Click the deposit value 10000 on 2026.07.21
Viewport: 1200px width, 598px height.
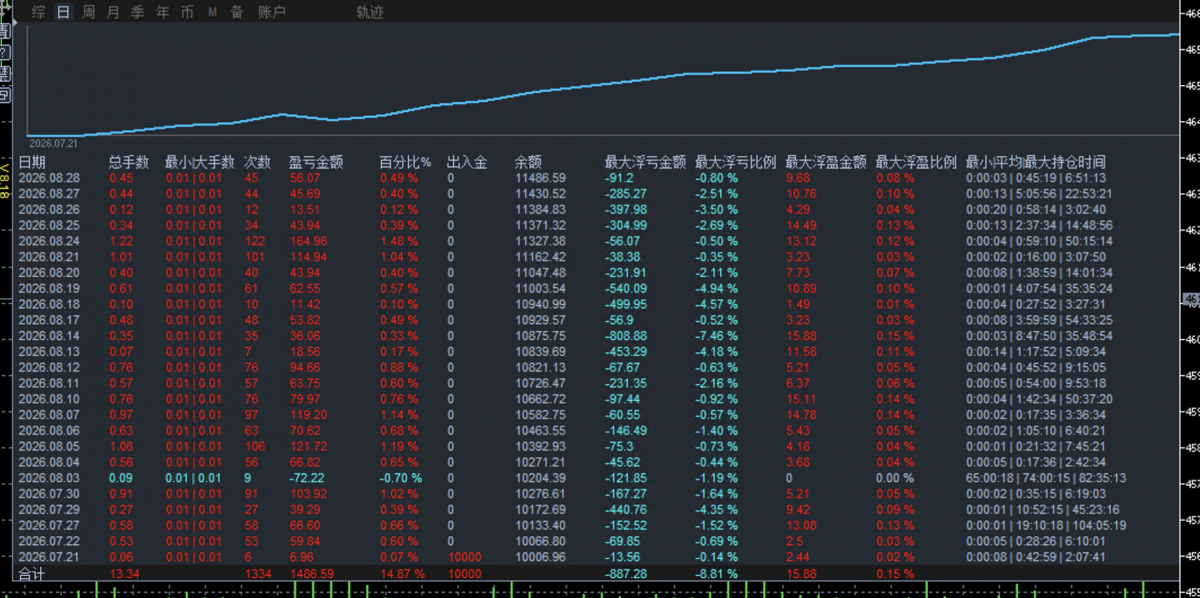coord(464,557)
